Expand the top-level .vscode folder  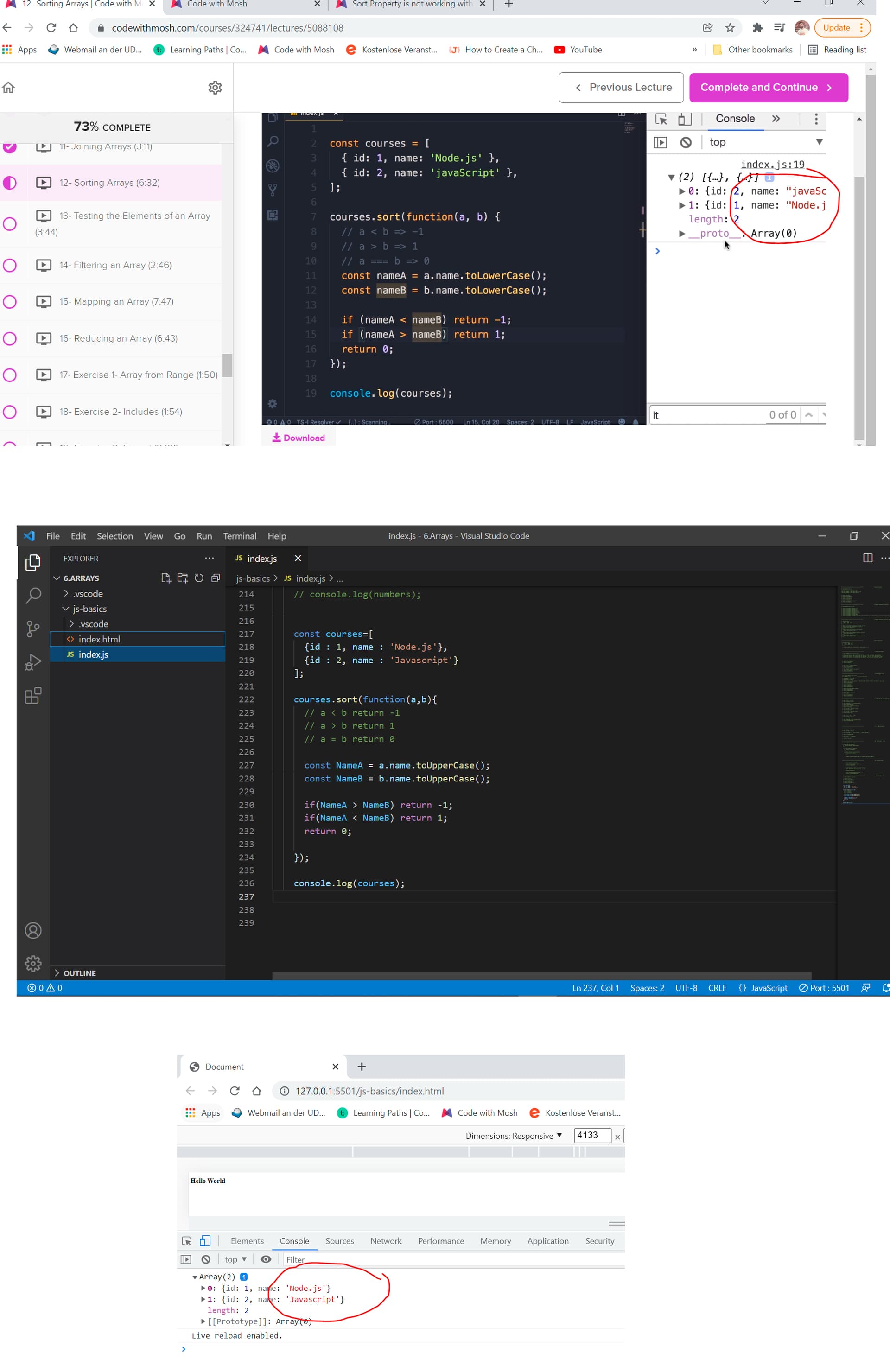(x=66, y=593)
